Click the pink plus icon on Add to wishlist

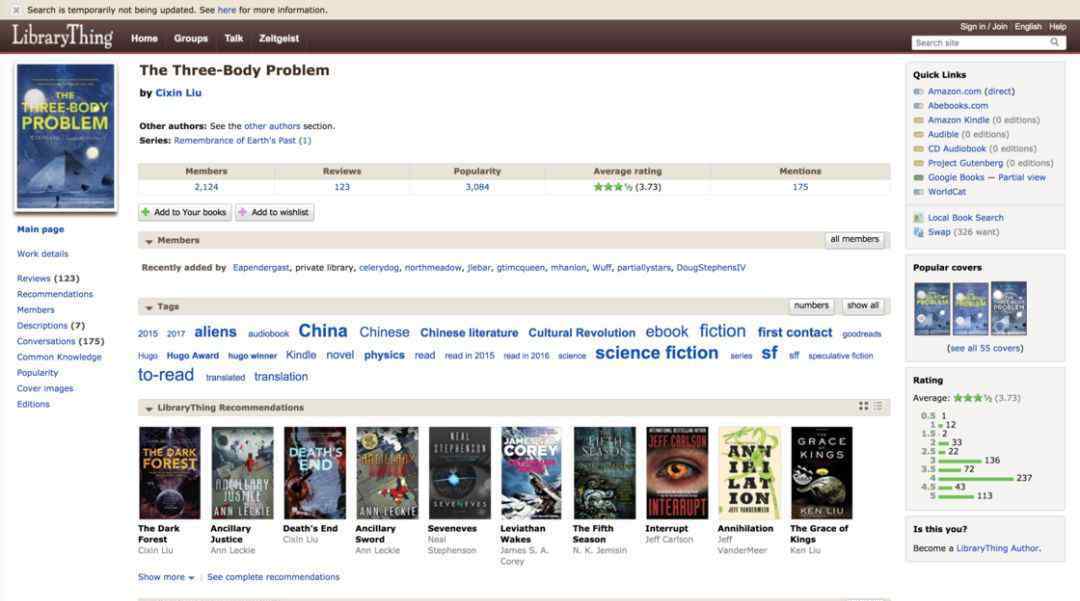[242, 213]
